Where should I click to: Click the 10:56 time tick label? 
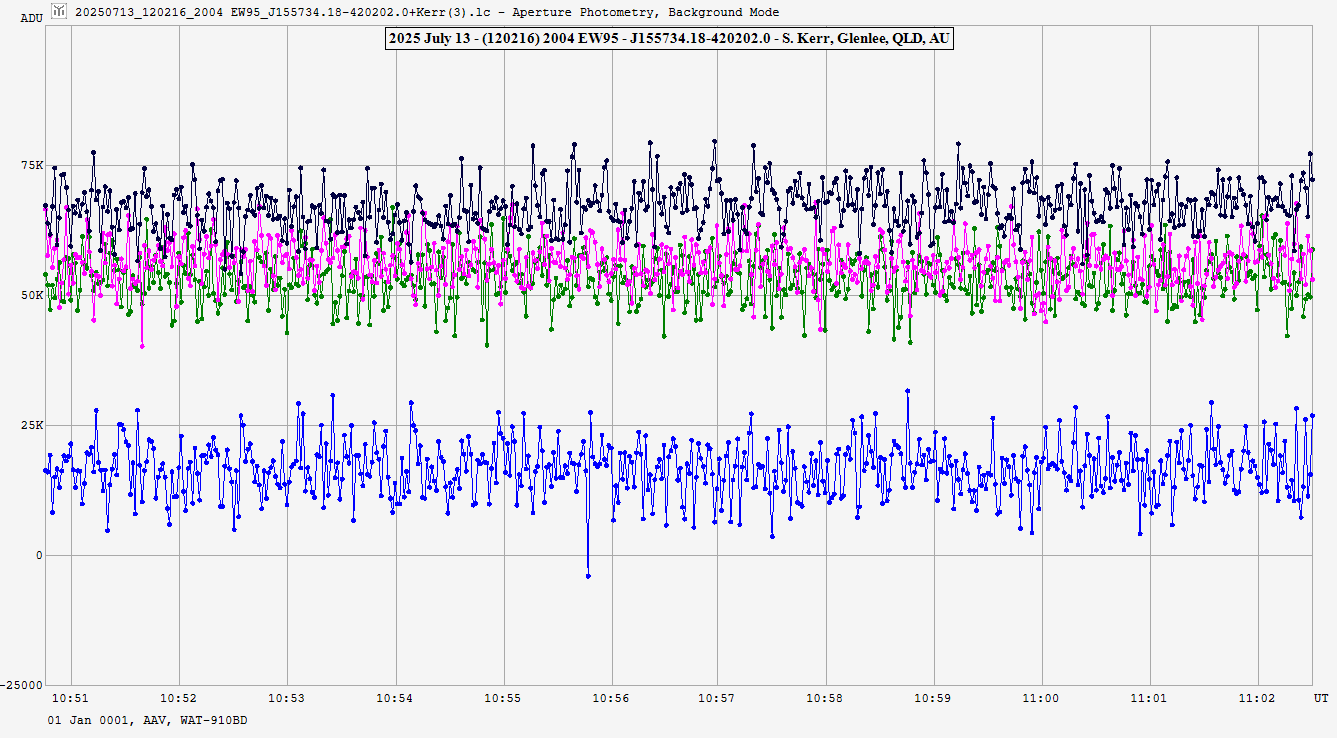[610, 699]
